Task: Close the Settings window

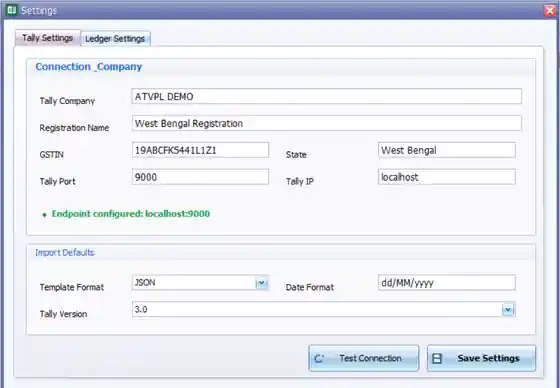Action: [550, 10]
